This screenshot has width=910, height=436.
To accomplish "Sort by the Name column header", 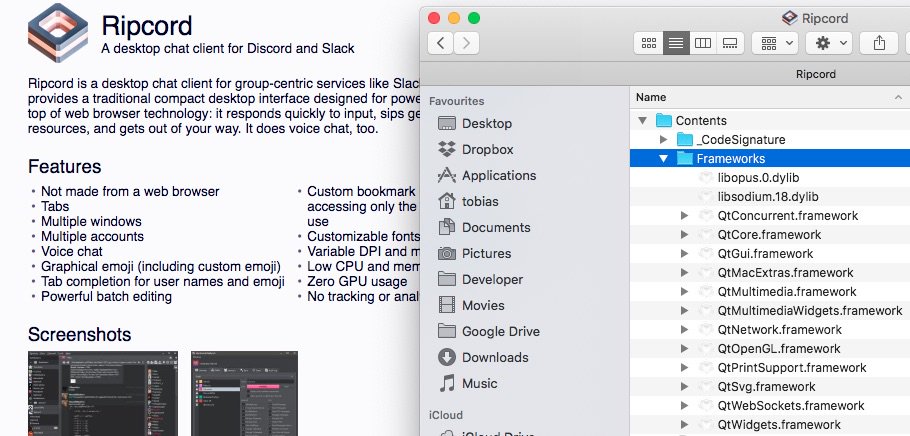I will coord(770,98).
